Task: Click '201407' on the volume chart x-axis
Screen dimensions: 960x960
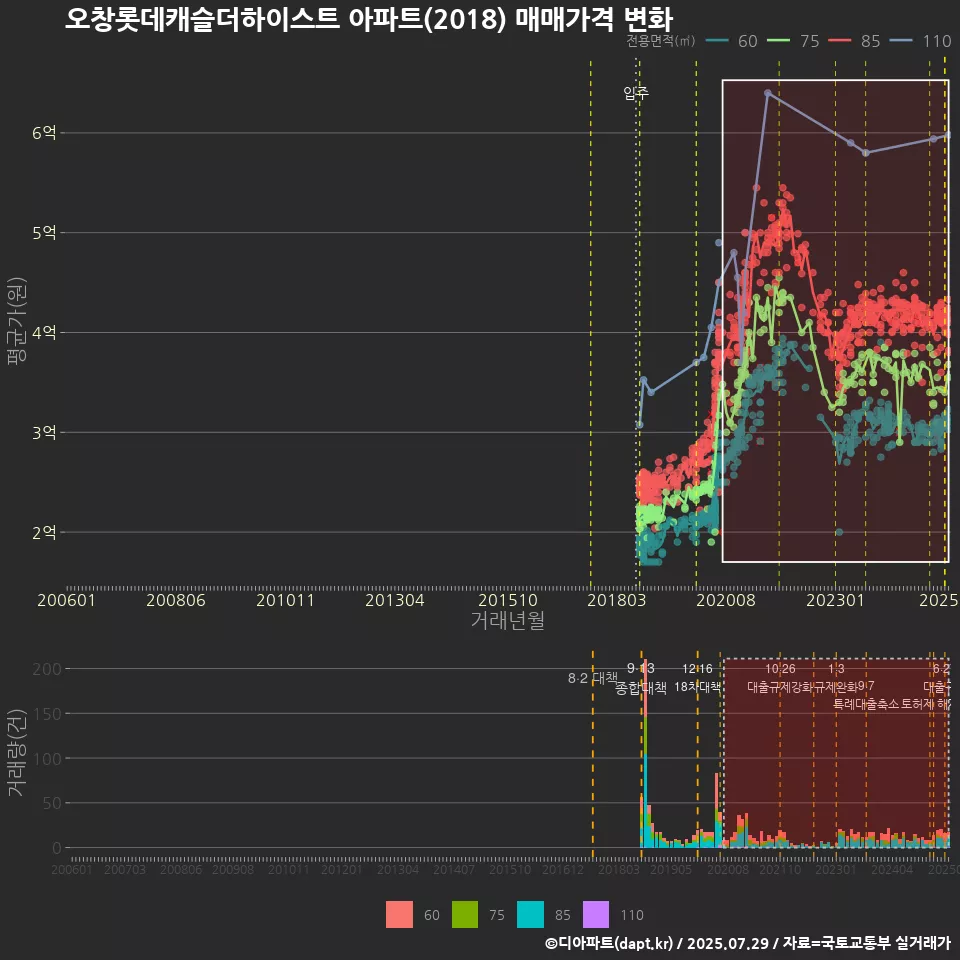Action: 454,869
